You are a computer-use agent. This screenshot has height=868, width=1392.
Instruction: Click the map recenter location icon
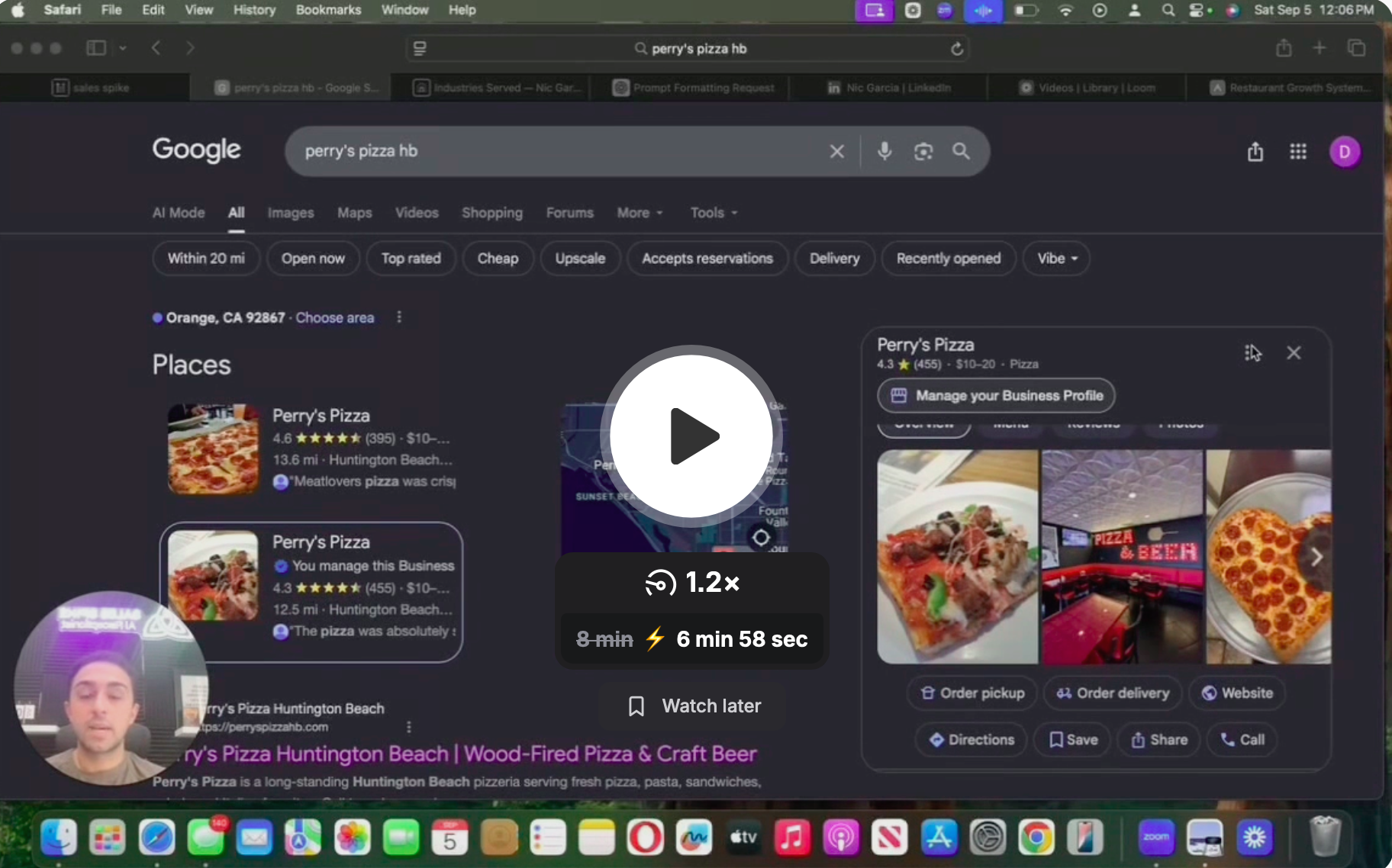(x=760, y=538)
